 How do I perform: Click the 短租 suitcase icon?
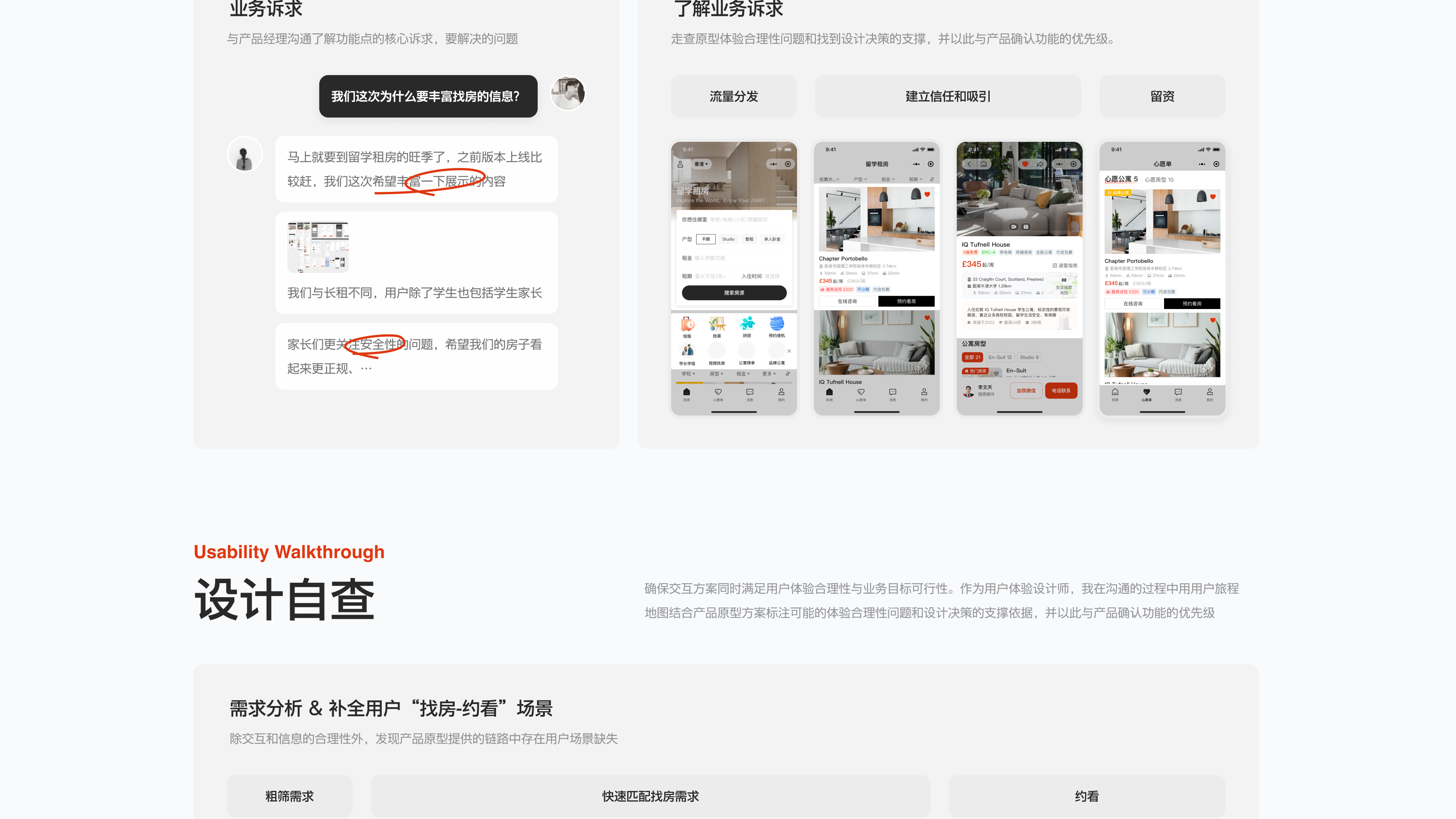click(687, 324)
